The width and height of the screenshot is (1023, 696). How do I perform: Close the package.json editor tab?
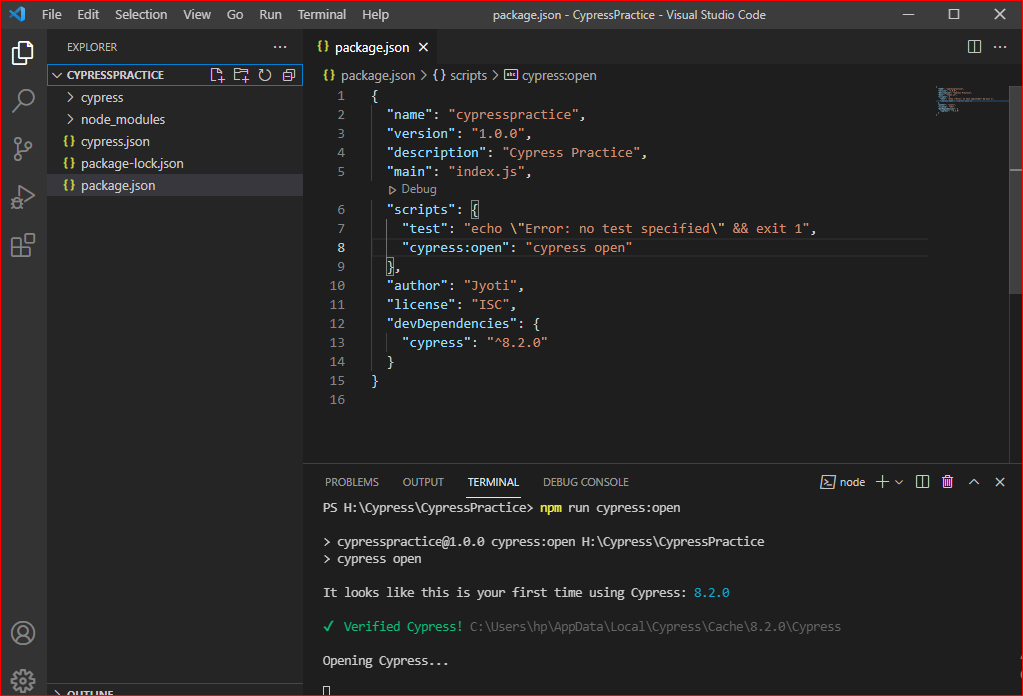click(x=423, y=47)
